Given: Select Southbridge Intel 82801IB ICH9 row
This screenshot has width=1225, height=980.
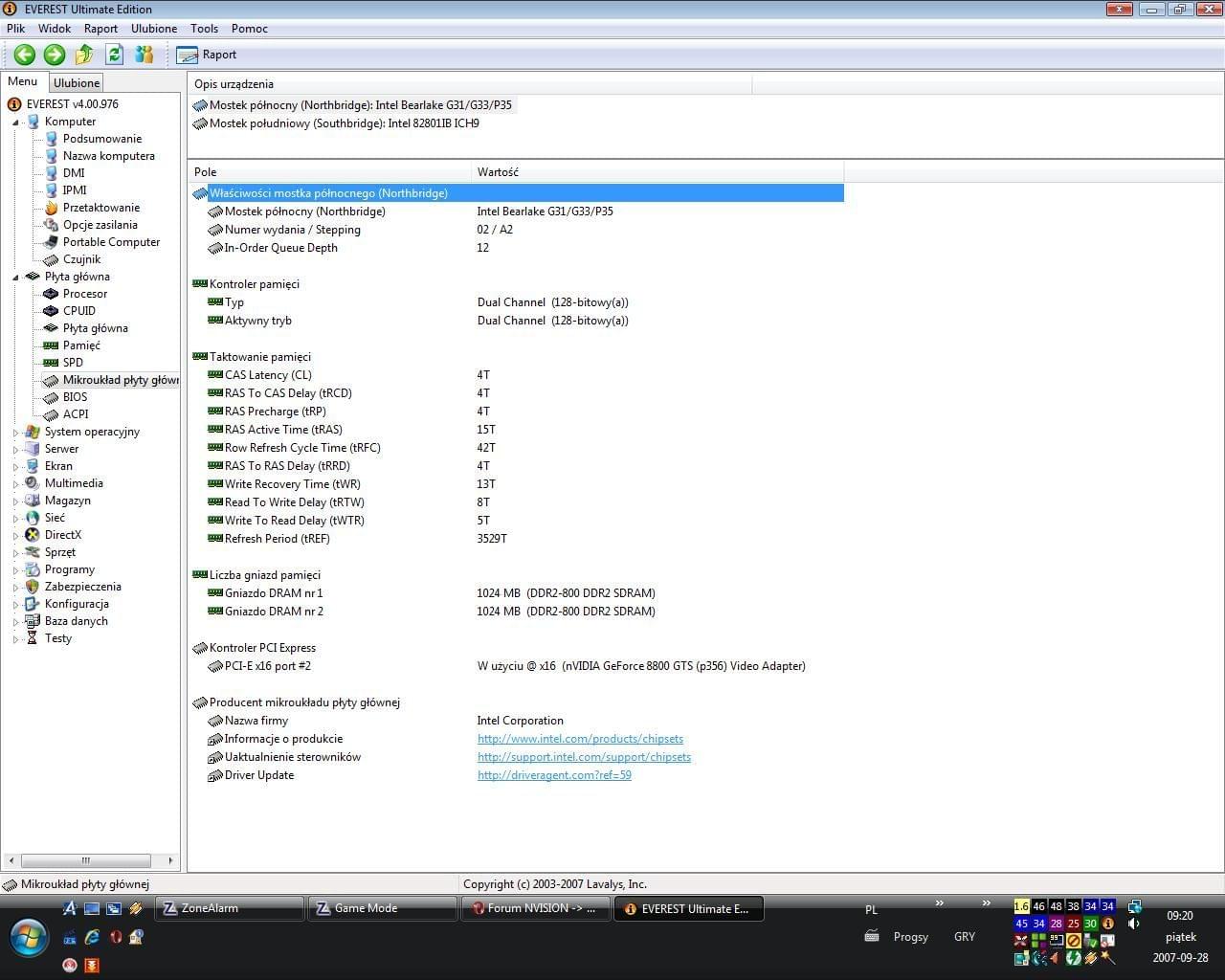Looking at the screenshot, I should [336, 123].
